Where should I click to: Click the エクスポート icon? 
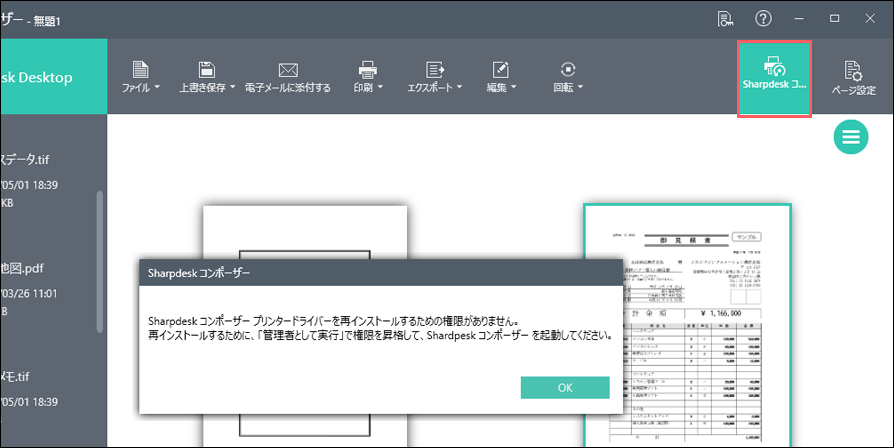point(434,70)
